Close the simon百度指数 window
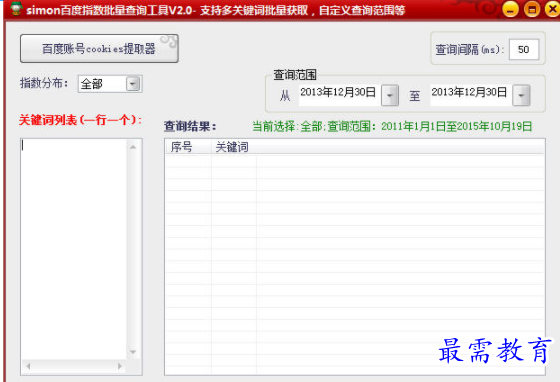 click(552, 9)
